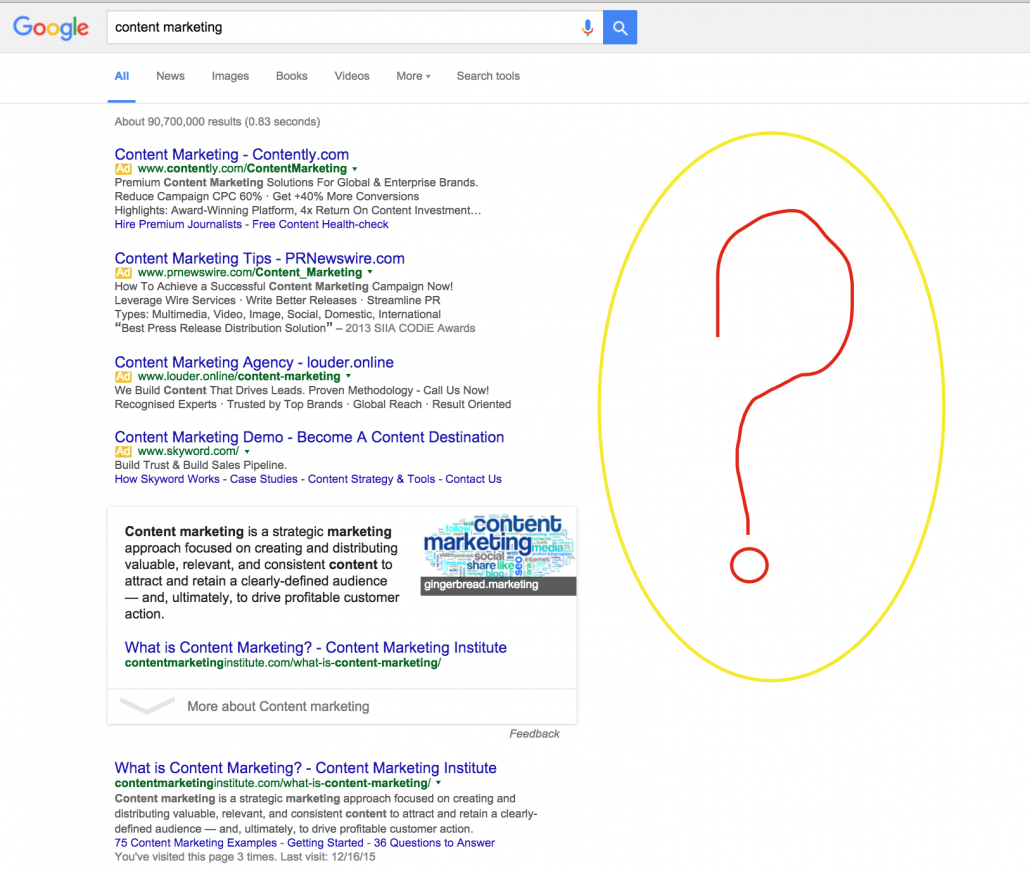
Task: Open the More menu in the tab bar
Action: pos(413,76)
